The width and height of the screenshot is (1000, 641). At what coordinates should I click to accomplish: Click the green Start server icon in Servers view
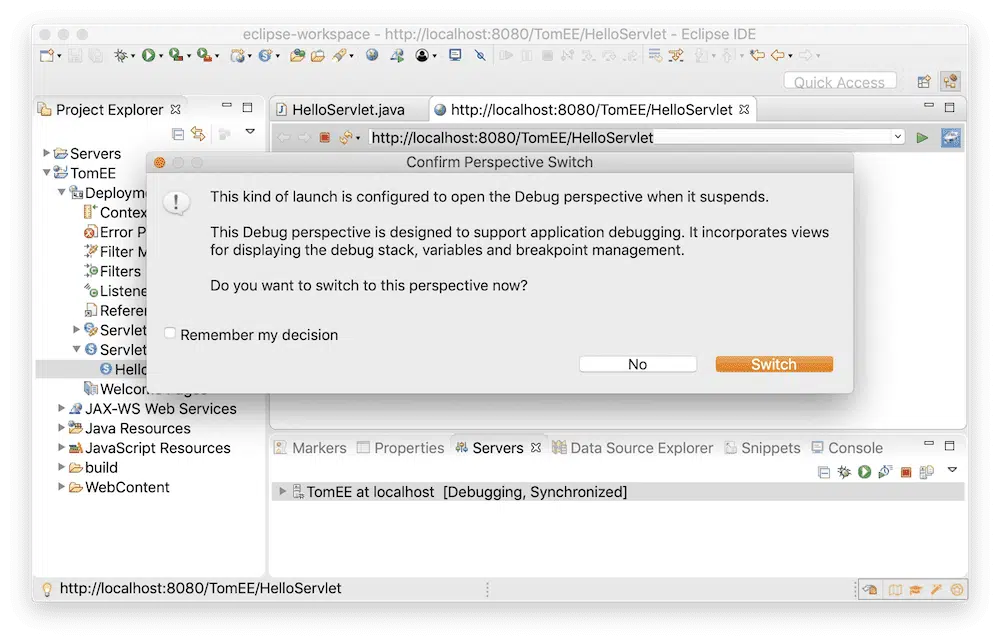click(864, 471)
